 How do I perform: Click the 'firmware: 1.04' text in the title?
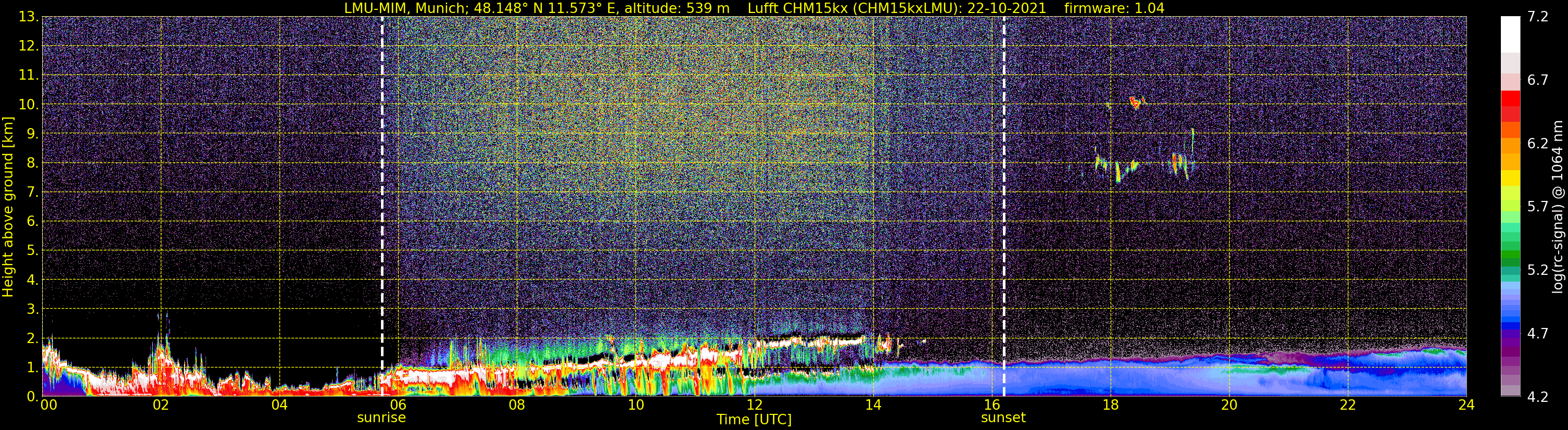(x=1114, y=8)
